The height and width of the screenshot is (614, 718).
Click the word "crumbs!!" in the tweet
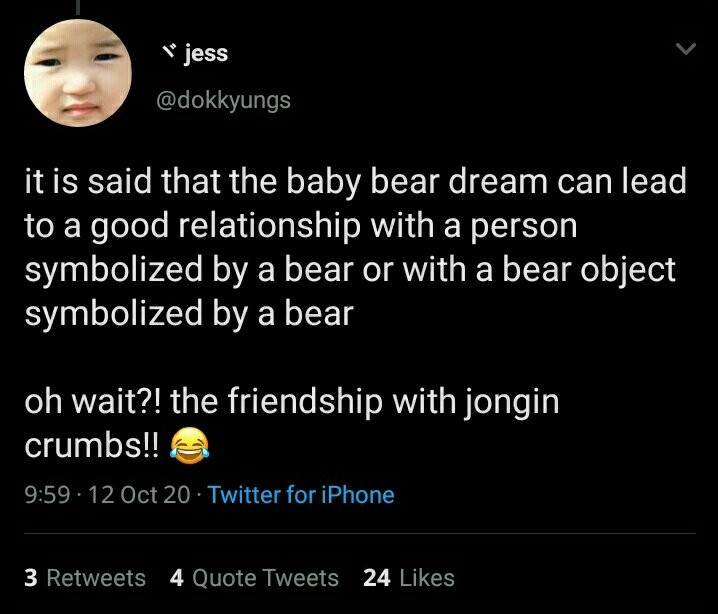pos(91,445)
